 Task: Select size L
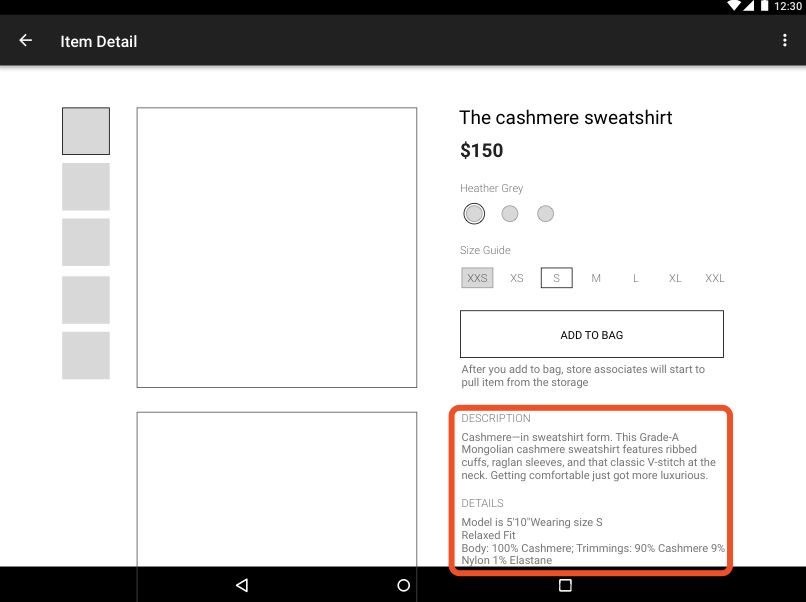[635, 278]
